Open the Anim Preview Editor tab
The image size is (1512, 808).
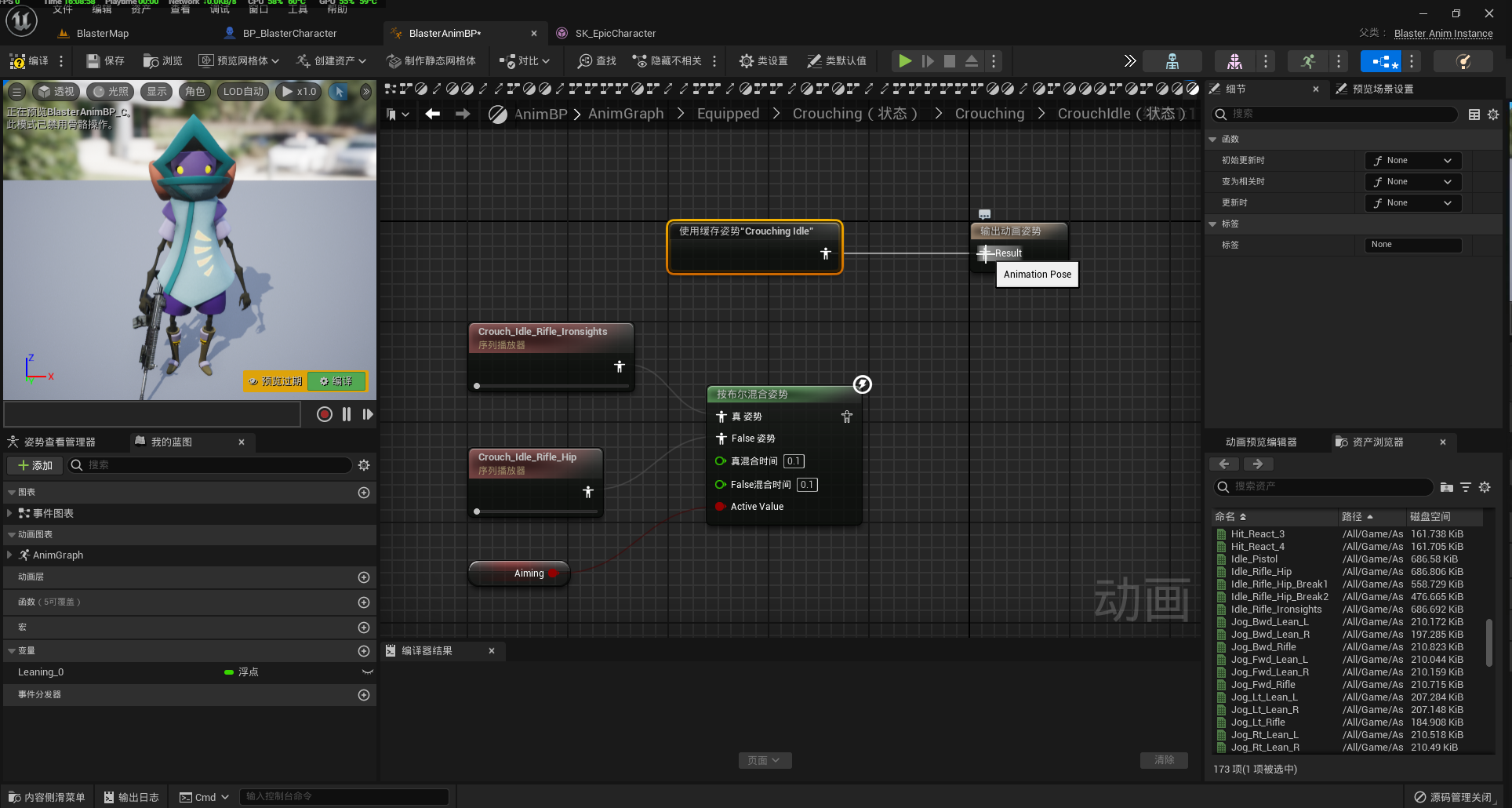point(1261,442)
